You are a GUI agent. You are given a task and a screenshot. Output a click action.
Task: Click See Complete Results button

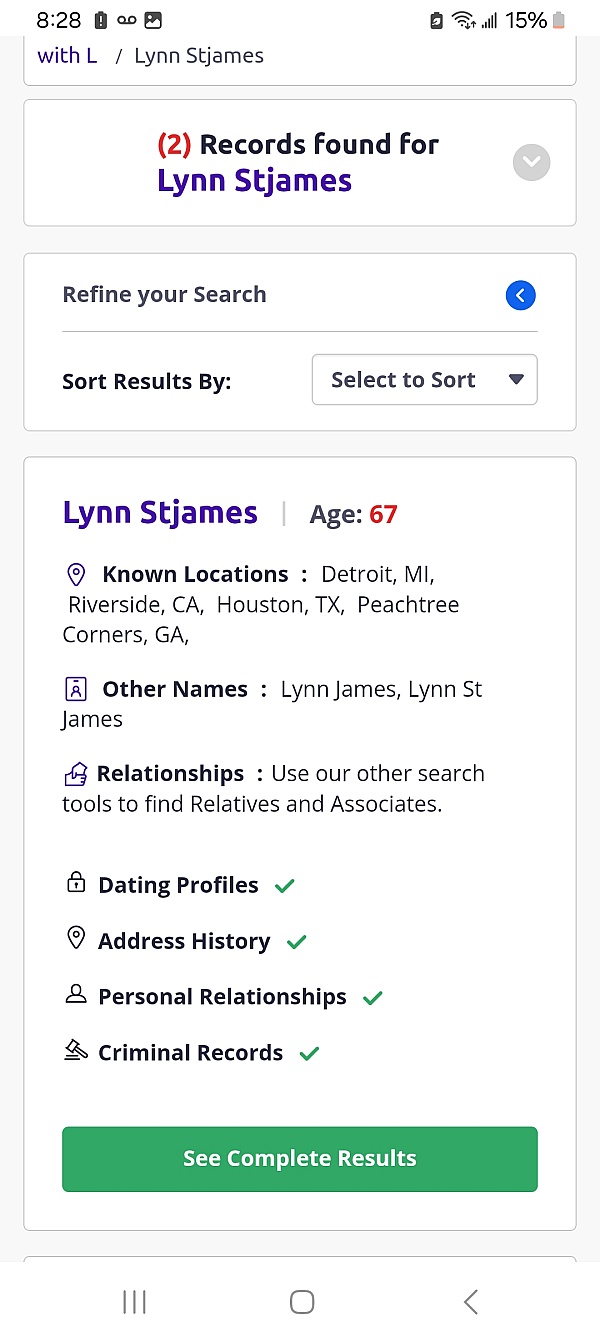(300, 1159)
